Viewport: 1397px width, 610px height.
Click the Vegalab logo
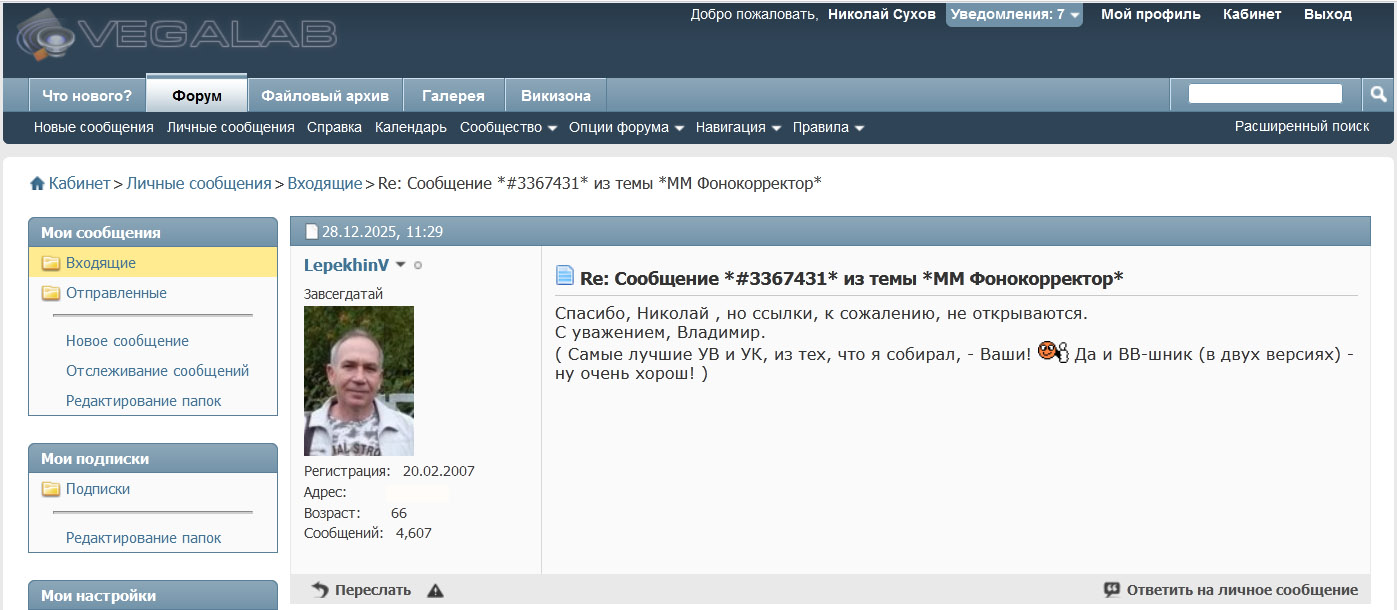(x=176, y=36)
